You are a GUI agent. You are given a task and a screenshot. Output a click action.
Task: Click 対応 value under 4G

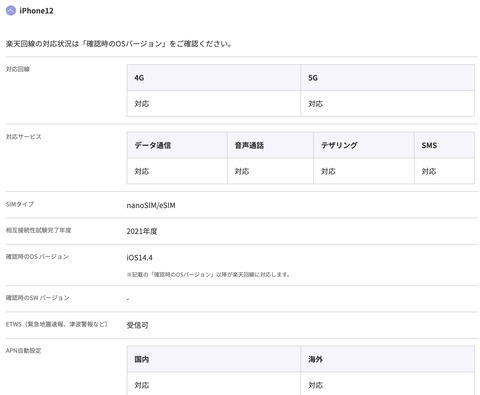tap(142, 104)
